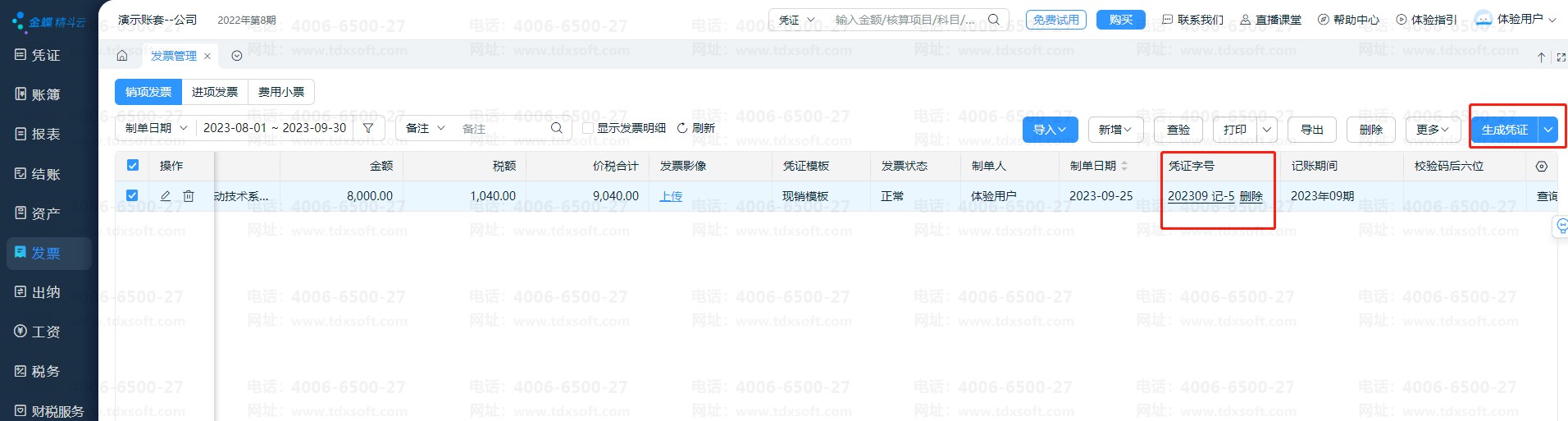Open column settings gear icon
Image resolution: width=1568 pixels, height=421 pixels.
1541,166
